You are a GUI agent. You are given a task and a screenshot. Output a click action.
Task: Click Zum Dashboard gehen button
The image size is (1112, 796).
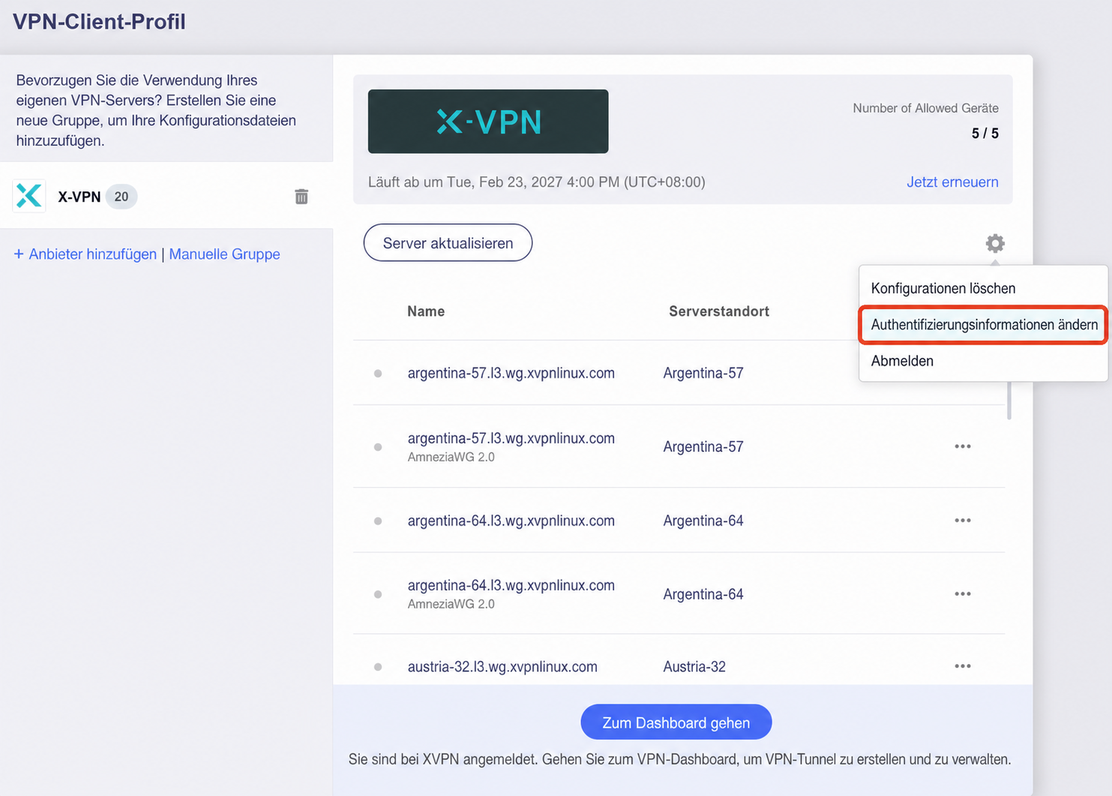676,722
